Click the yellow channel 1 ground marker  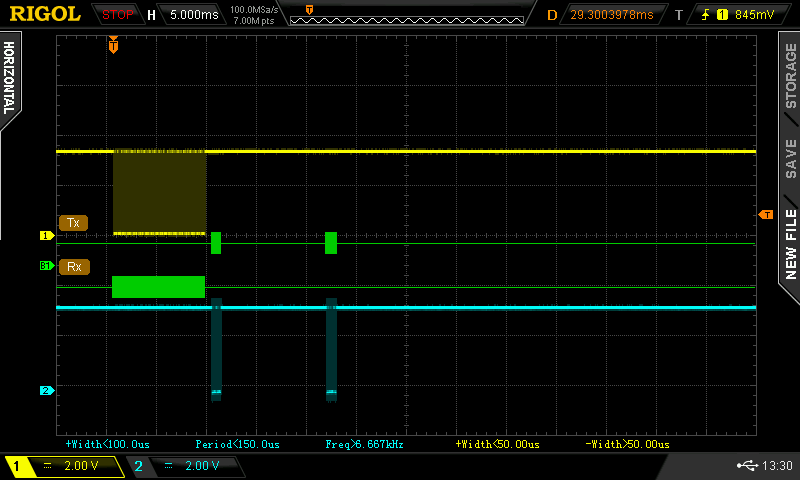pyautogui.click(x=47, y=235)
